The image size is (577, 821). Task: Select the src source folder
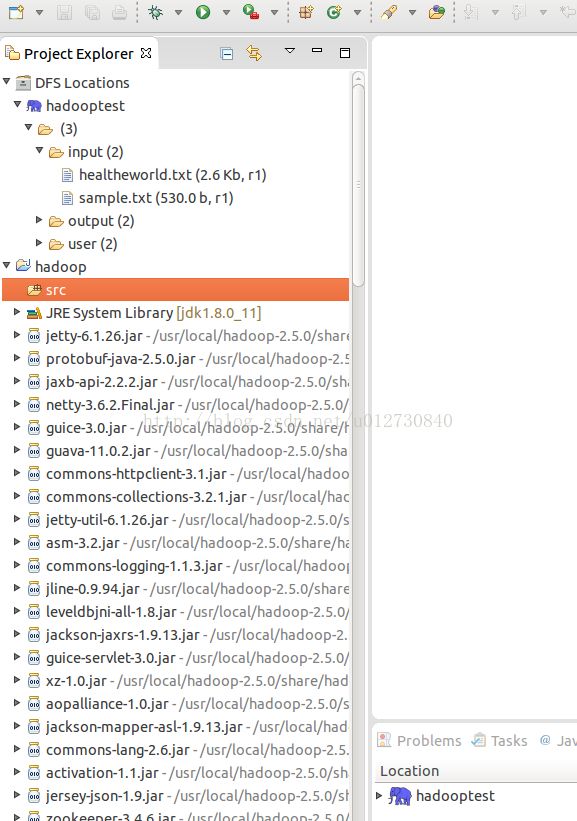175,290
